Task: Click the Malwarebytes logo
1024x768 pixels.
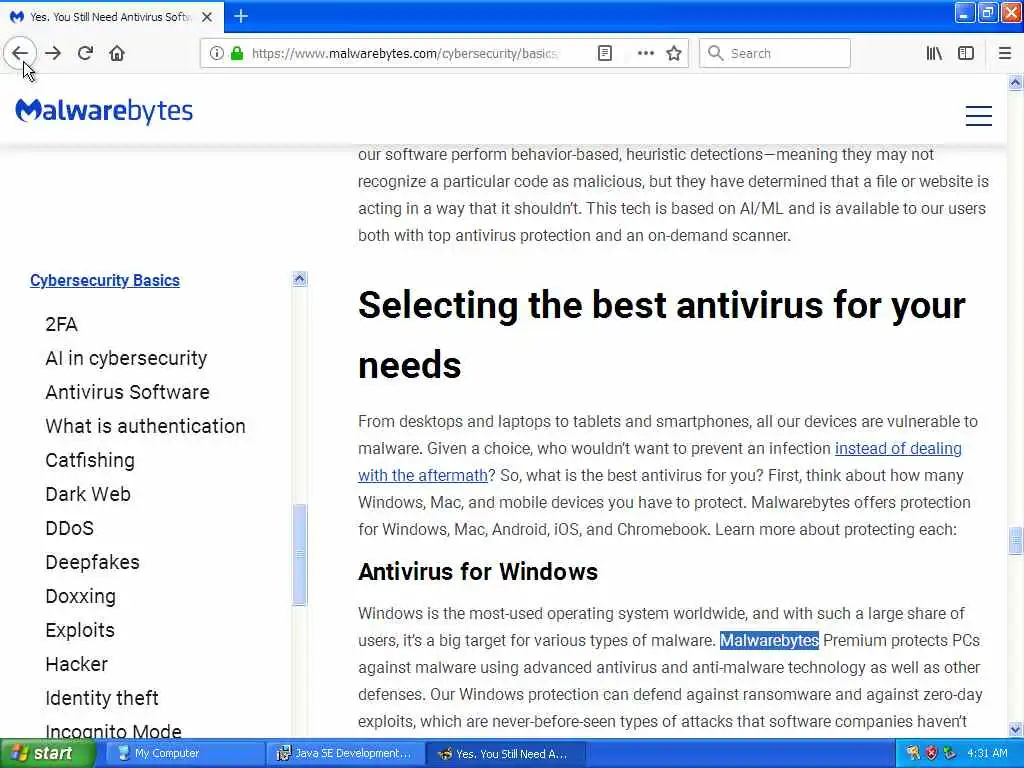Action: click(x=104, y=111)
